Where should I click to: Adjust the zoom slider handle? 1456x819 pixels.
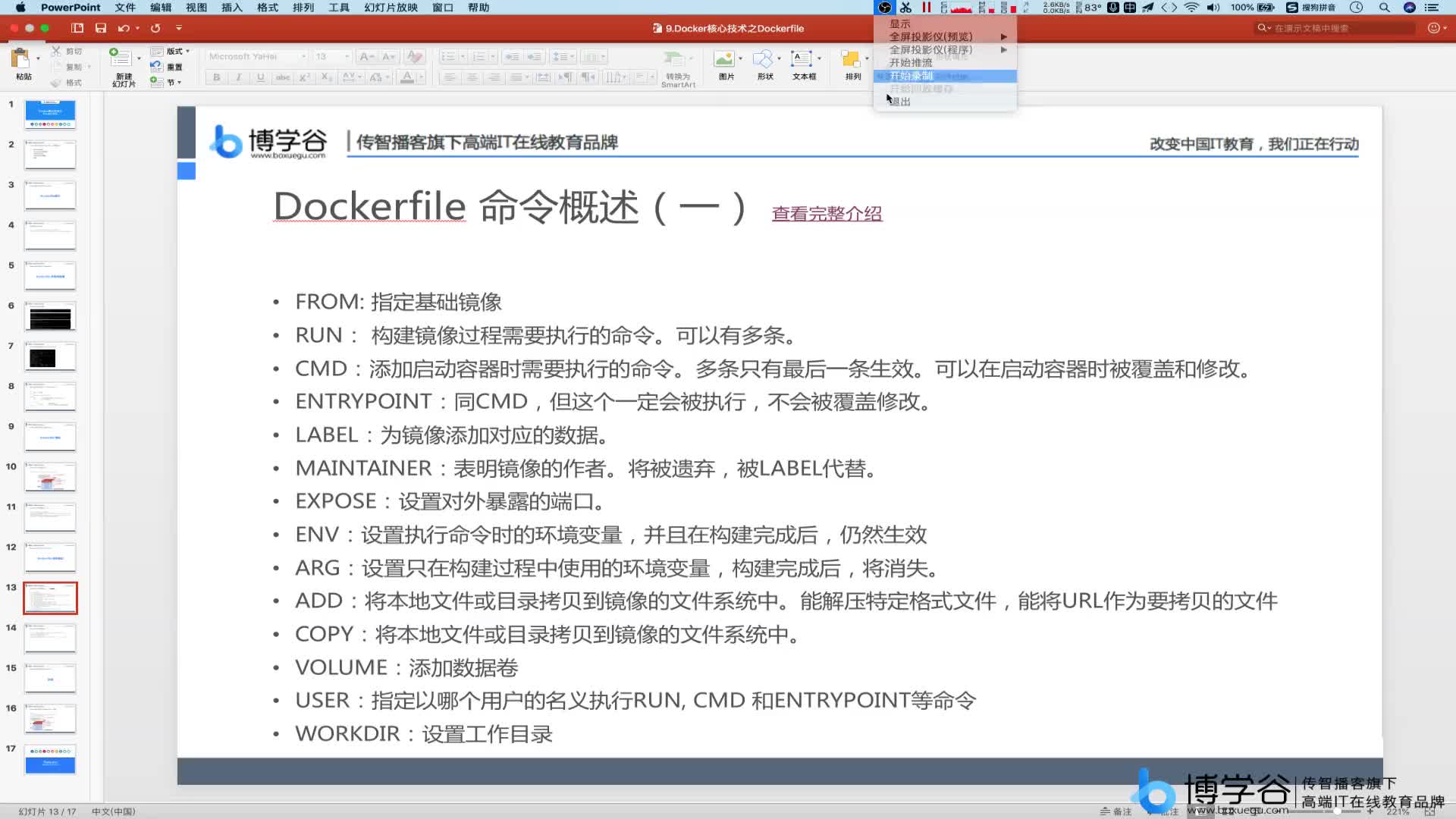coord(1337,811)
